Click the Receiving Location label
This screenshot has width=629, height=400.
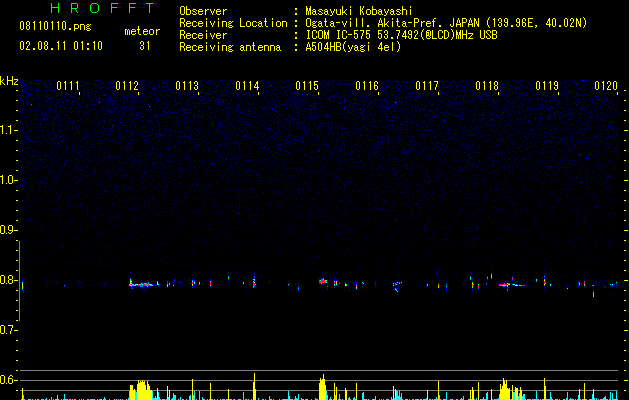(233, 23)
